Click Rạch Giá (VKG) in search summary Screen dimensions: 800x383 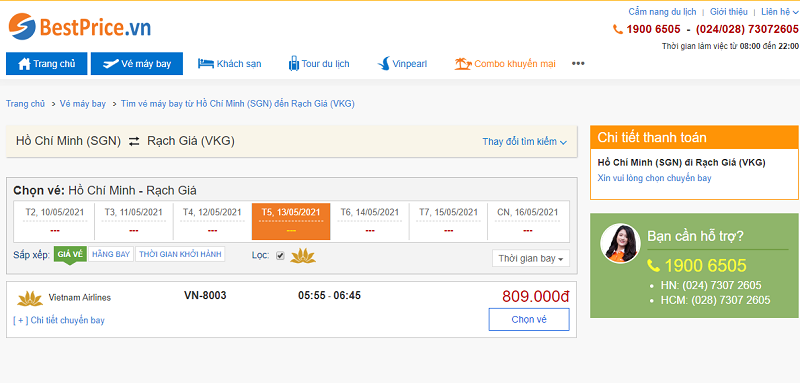click(x=191, y=141)
